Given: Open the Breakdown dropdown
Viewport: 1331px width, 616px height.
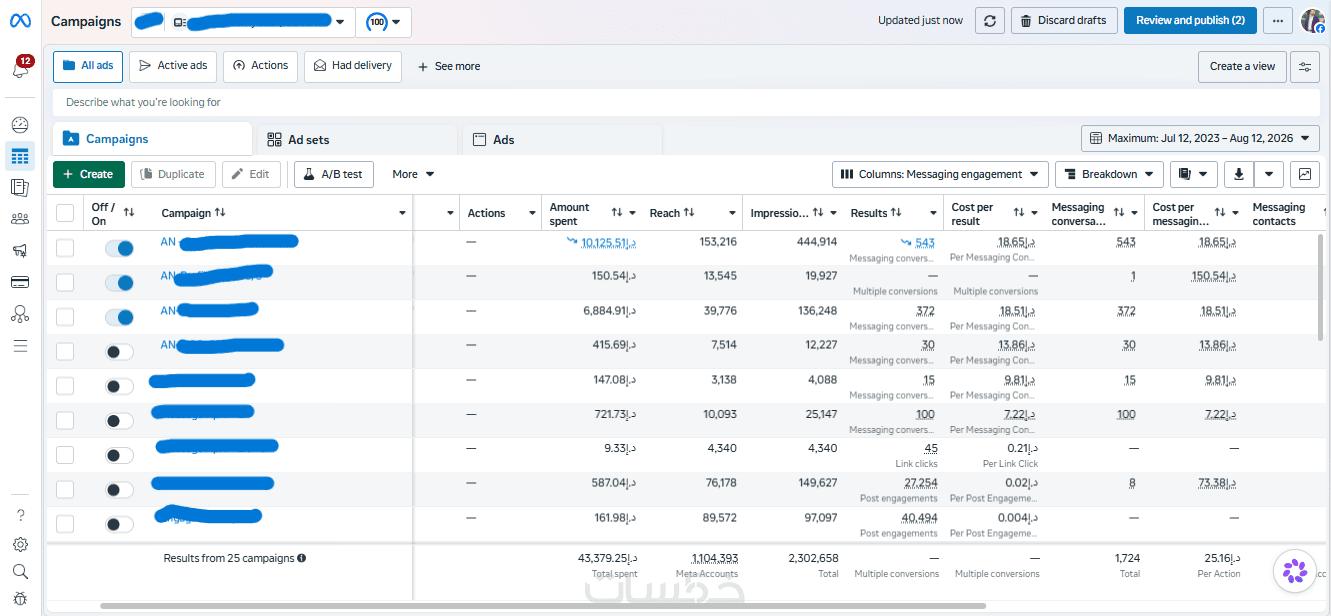Looking at the screenshot, I should (x=1109, y=174).
